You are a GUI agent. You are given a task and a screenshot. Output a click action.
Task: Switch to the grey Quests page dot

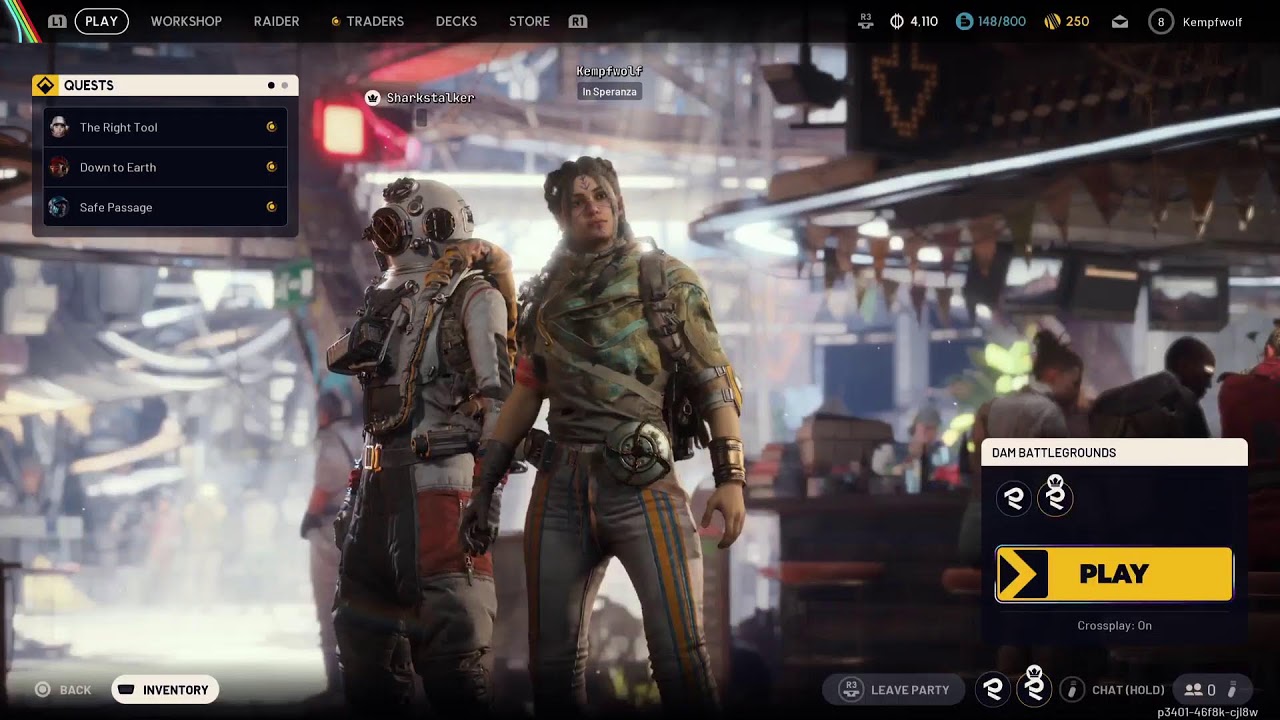tap(285, 86)
